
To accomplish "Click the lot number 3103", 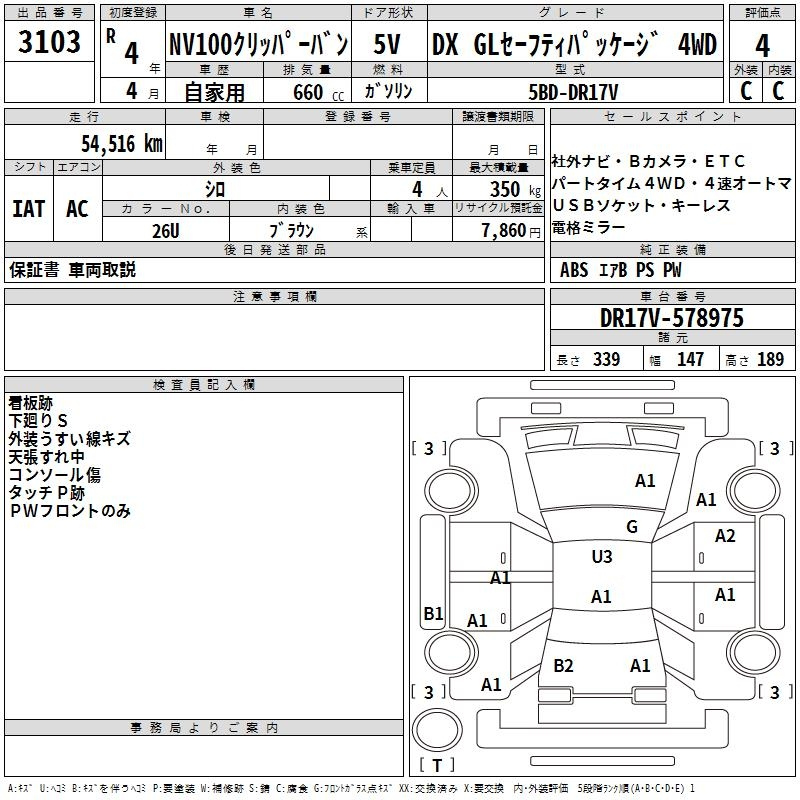I will click(49, 41).
